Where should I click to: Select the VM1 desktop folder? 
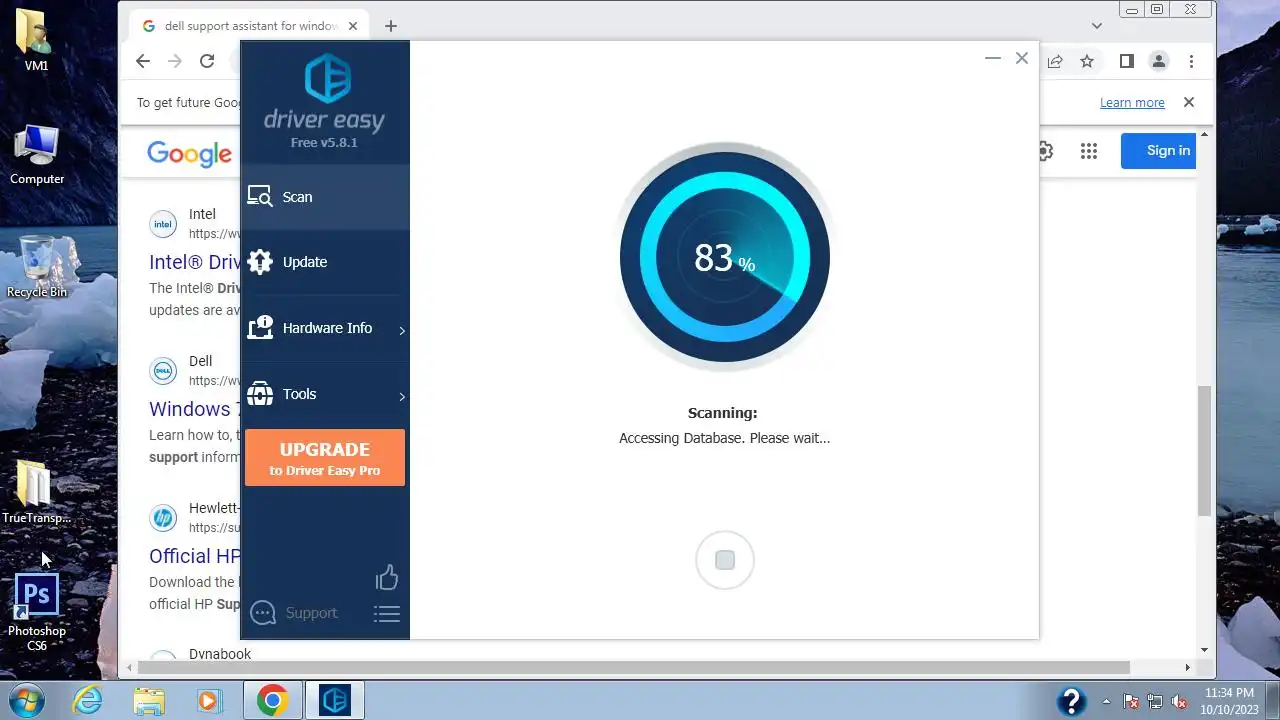(37, 40)
